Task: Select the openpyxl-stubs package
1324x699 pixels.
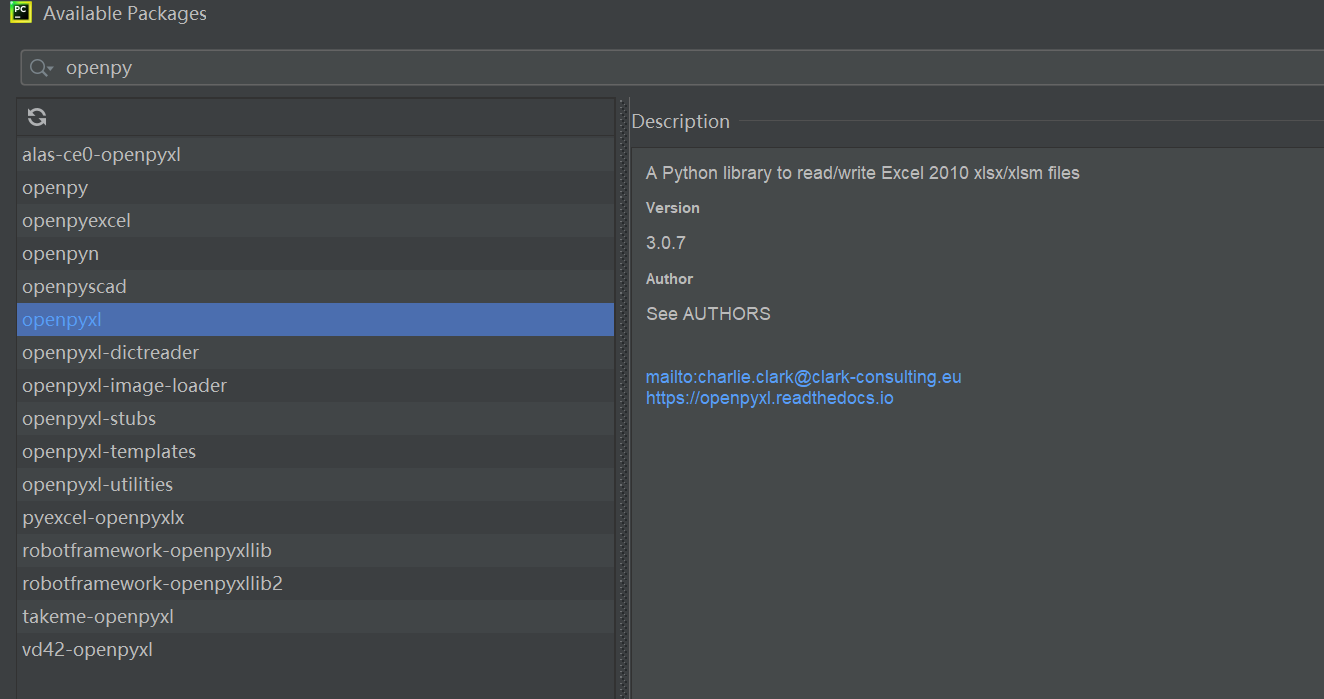Action: 90,418
